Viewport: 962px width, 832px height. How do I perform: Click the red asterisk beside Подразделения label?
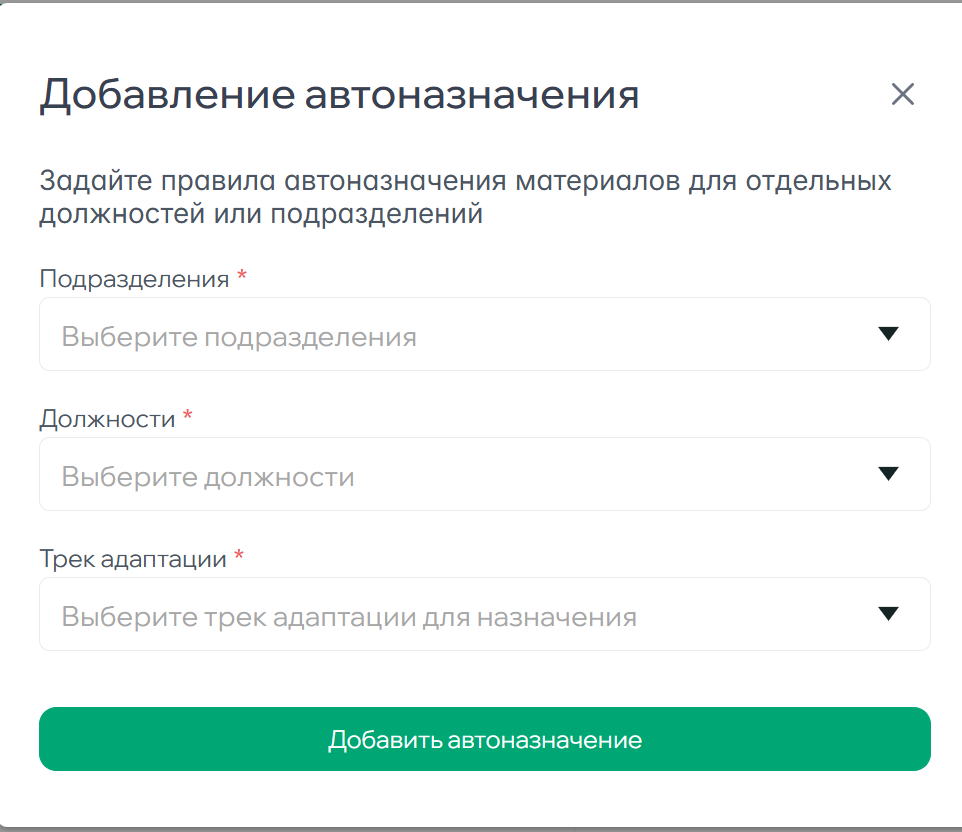[x=242, y=278]
